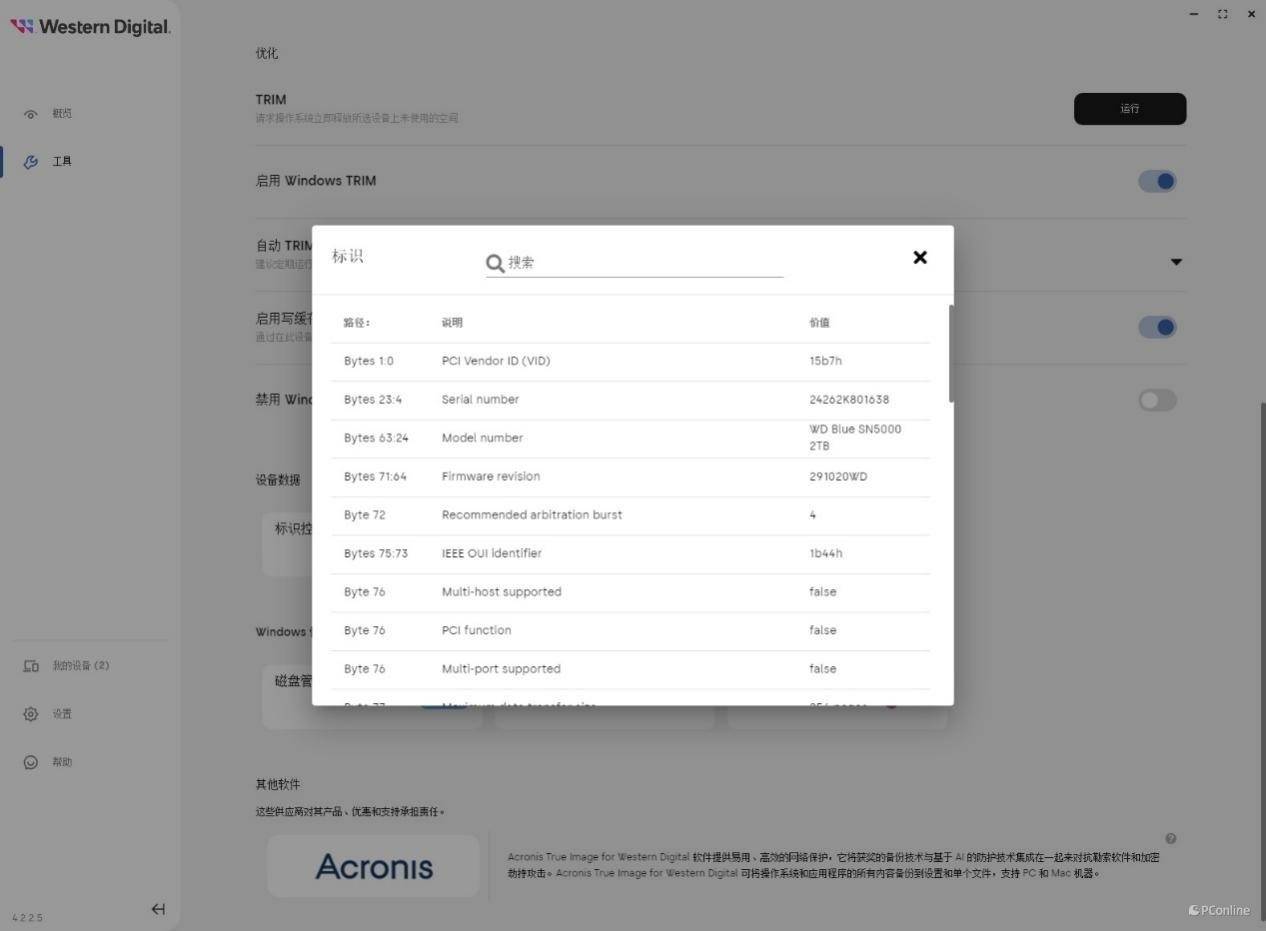Click the Bytes 71:64 path cell

pyautogui.click(x=375, y=477)
